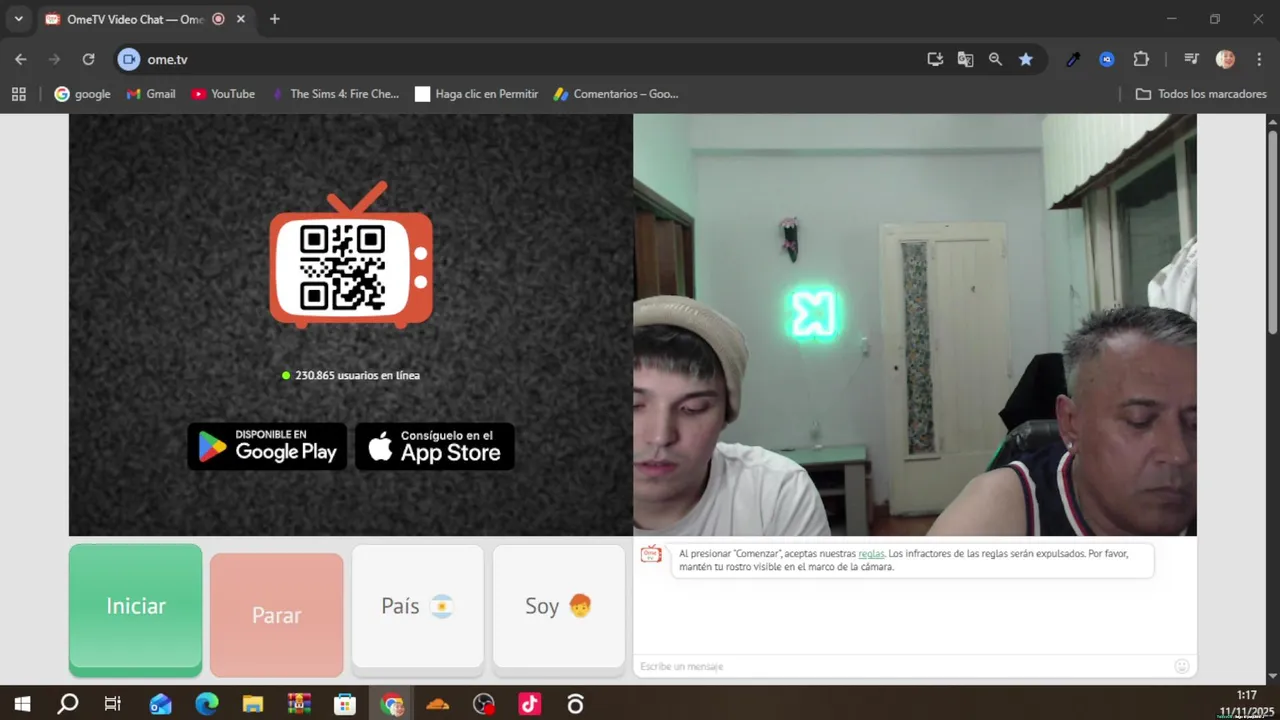
Task: Open the Gmail bookmark
Action: pyautogui.click(x=151, y=94)
